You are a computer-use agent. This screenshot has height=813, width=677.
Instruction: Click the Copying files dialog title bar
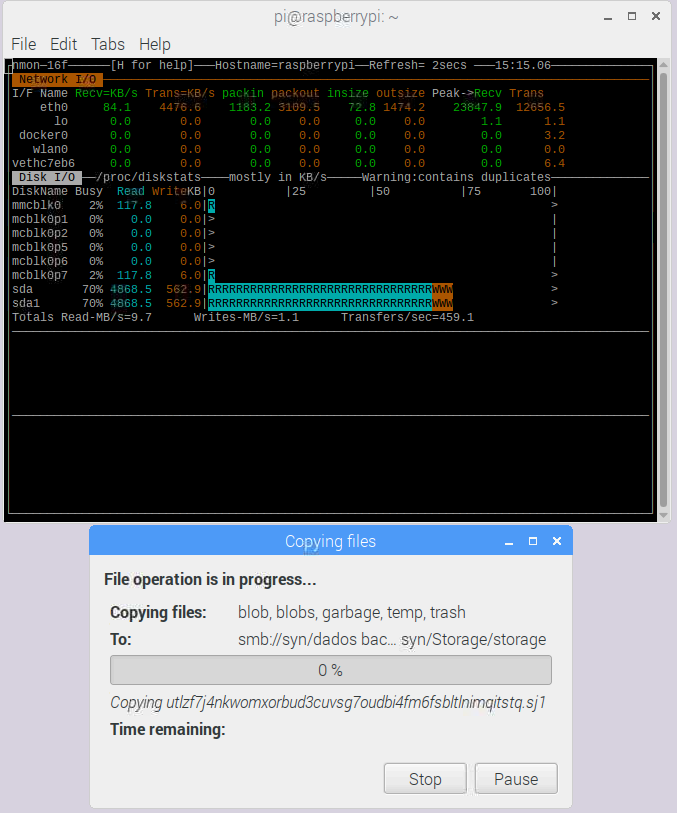point(330,541)
